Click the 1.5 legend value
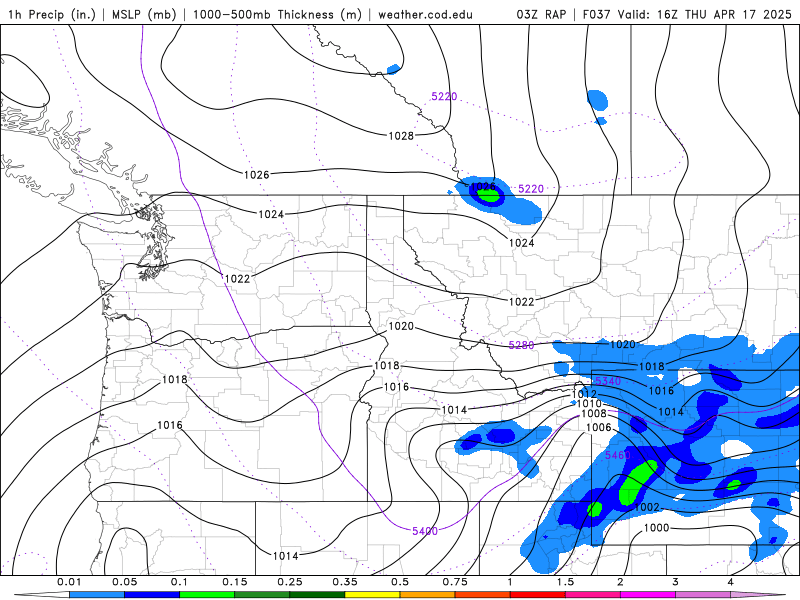The width and height of the screenshot is (800, 600). tap(565, 582)
